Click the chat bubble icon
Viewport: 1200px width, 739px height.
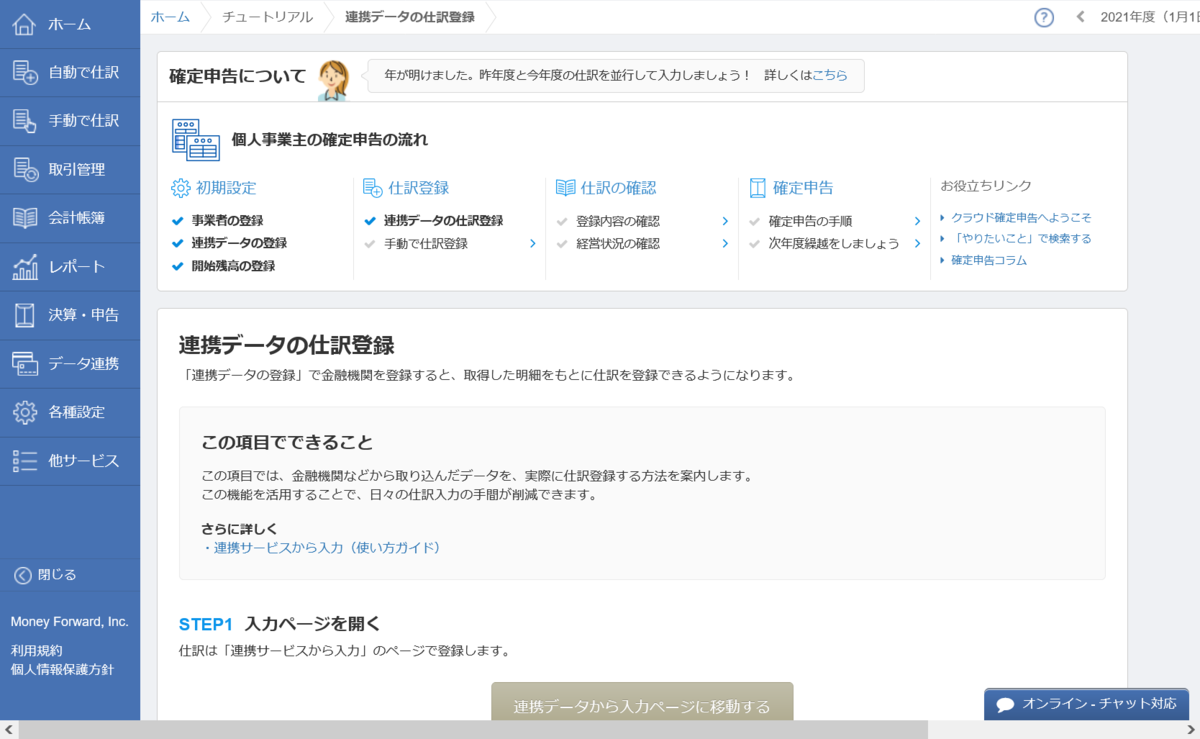[1006, 704]
